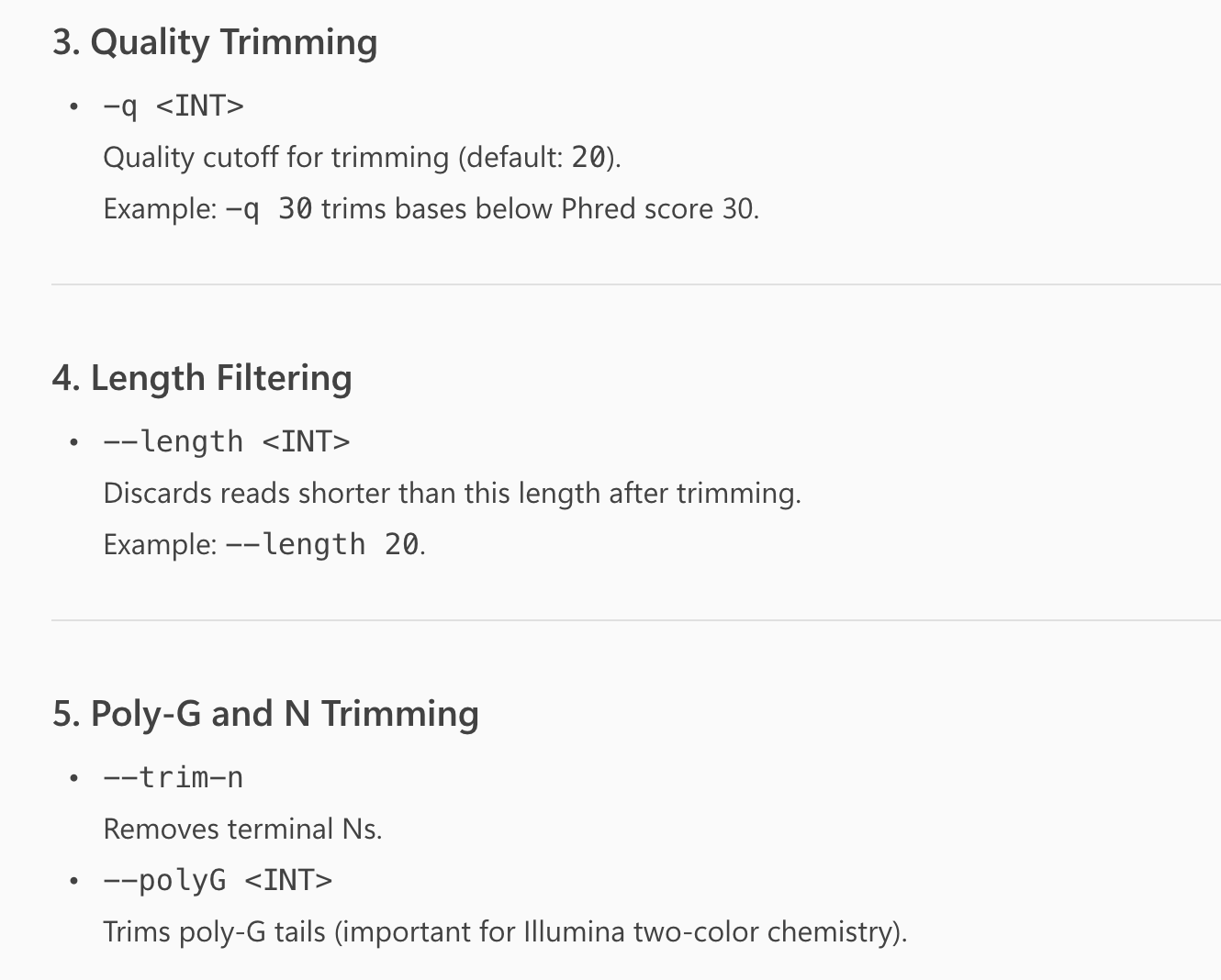Screen dimensions: 1221x980
Task: Click the bullet point before "--trim-n"
Action: (x=74, y=779)
